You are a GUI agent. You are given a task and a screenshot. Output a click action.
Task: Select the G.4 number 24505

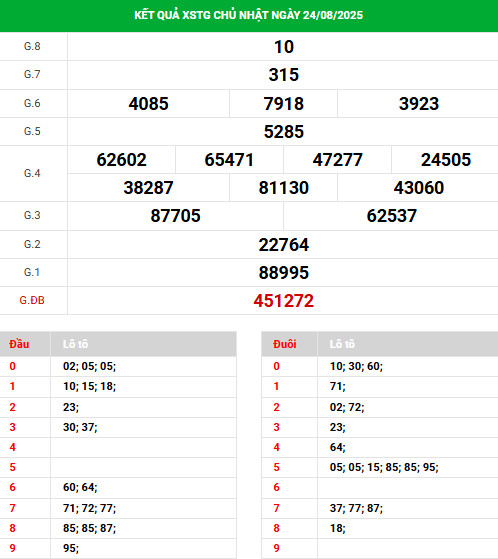(446, 160)
